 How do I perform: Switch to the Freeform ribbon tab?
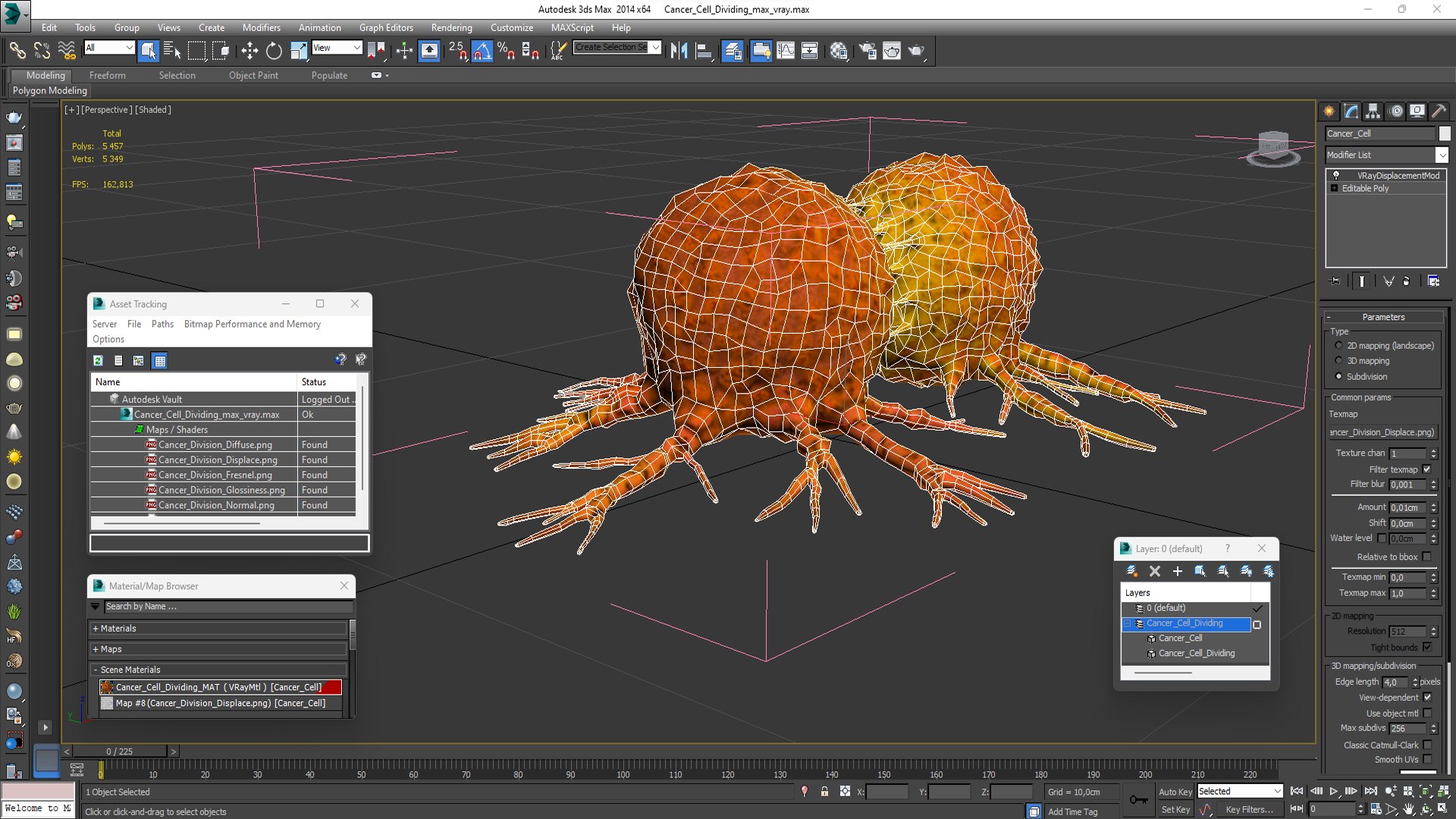tap(108, 75)
